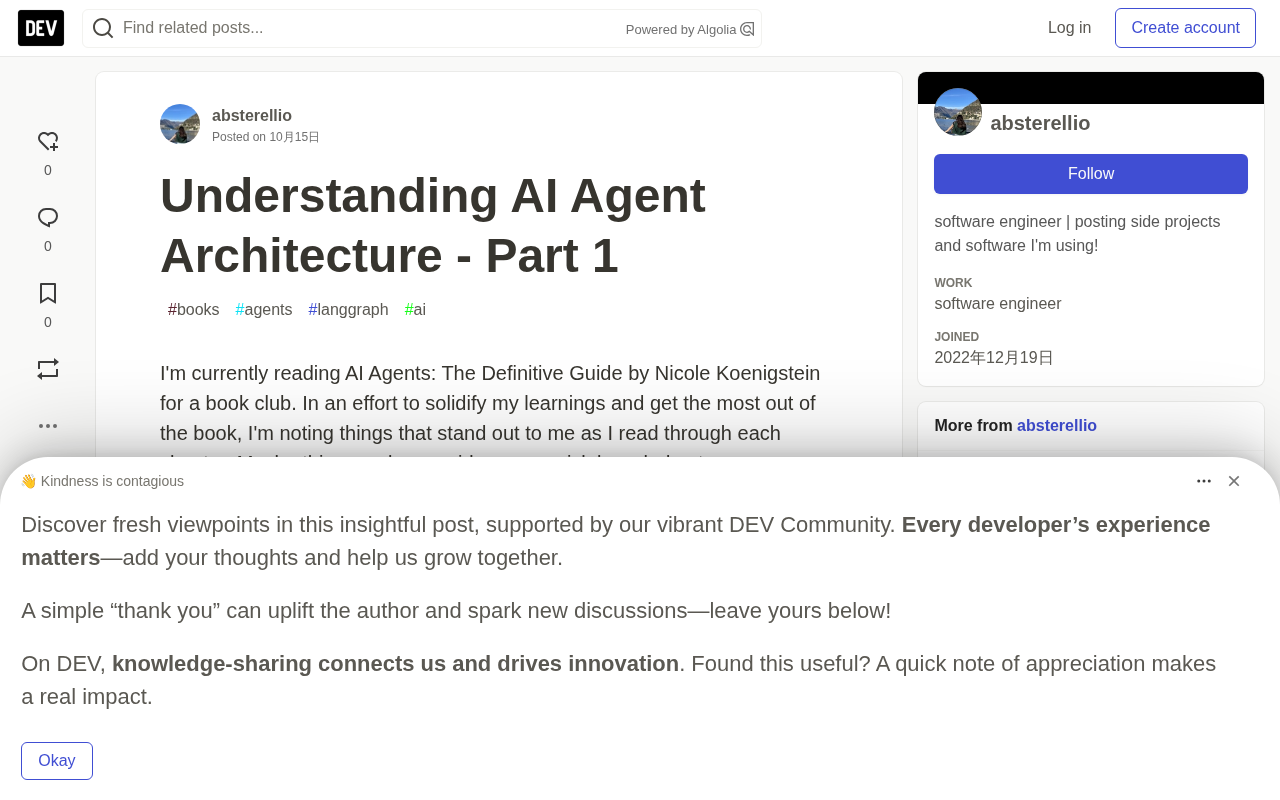
Task: Open the banner's three-dot options menu
Action: (1204, 481)
